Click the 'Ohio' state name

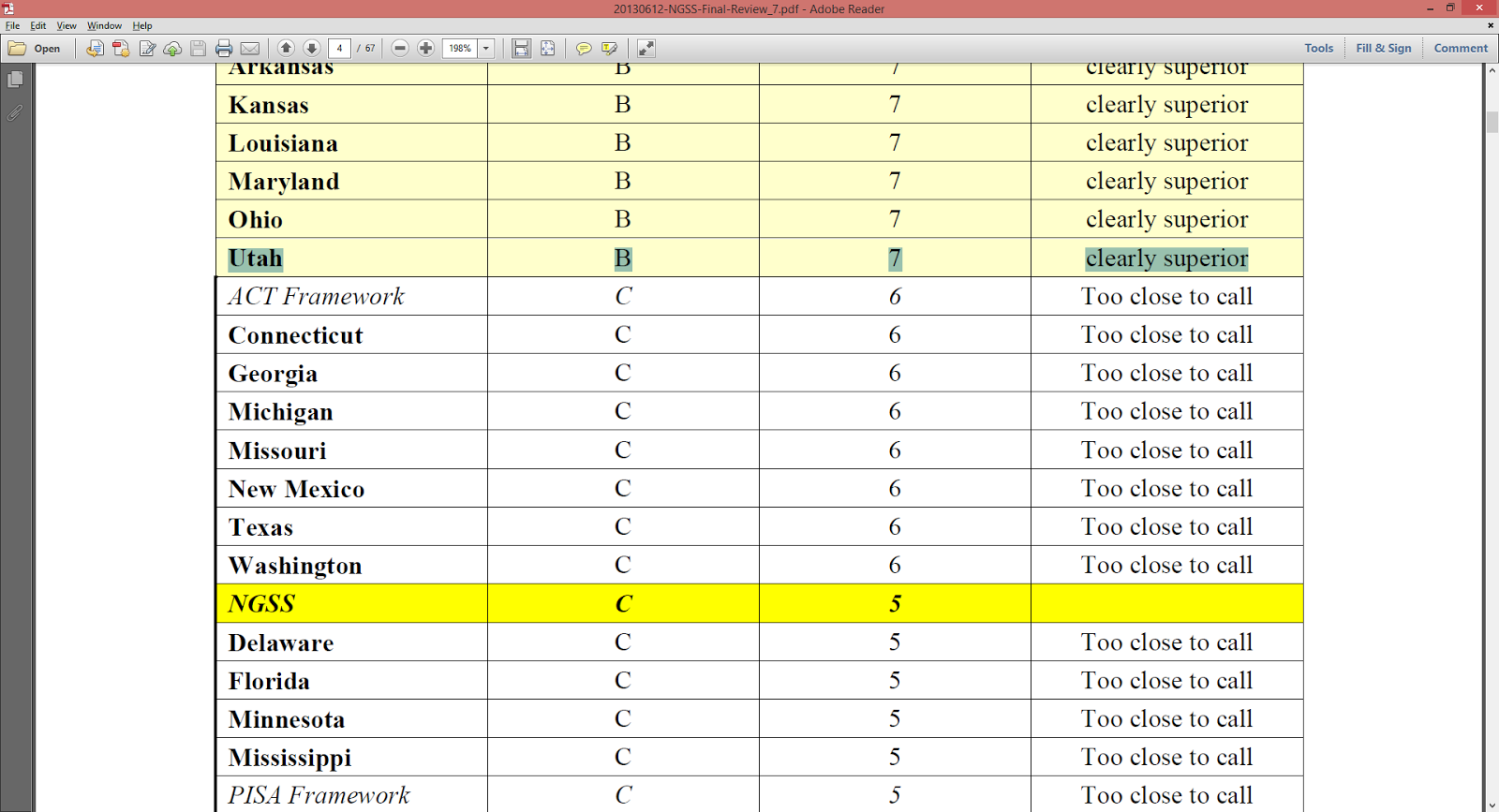[256, 220]
